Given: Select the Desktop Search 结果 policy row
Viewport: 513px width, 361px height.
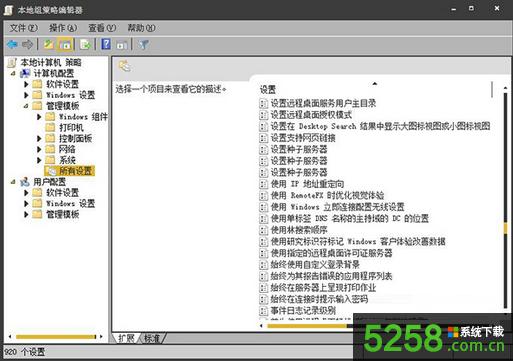Looking at the screenshot, I should point(380,126).
